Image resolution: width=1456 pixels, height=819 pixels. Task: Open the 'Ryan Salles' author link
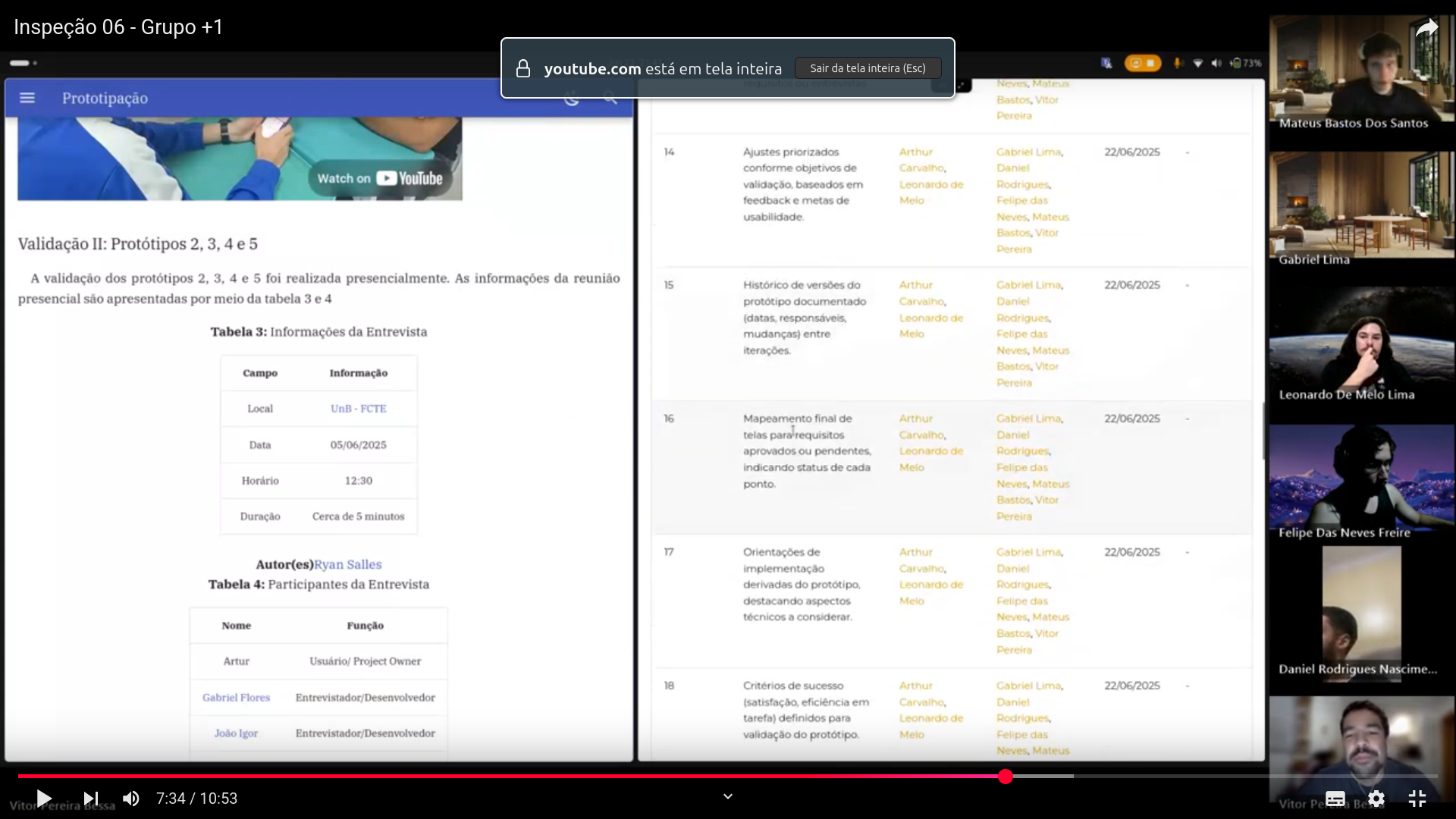(348, 564)
